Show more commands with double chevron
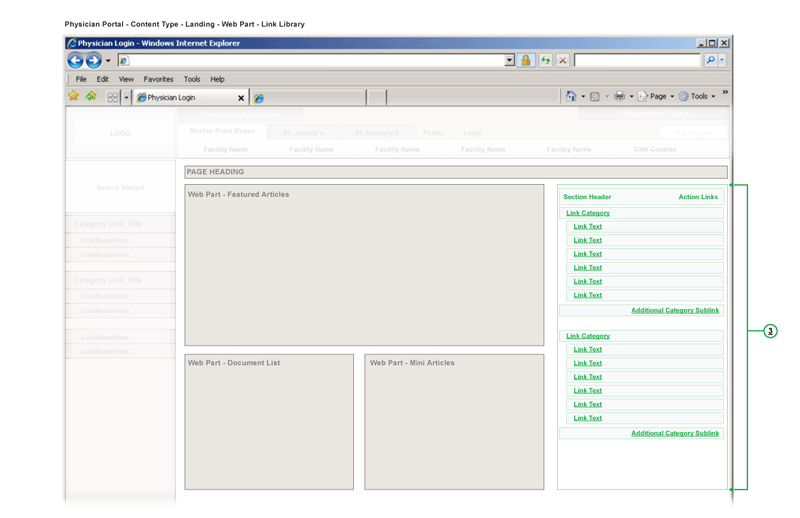Screen dimensions: 800x518 click(725, 92)
